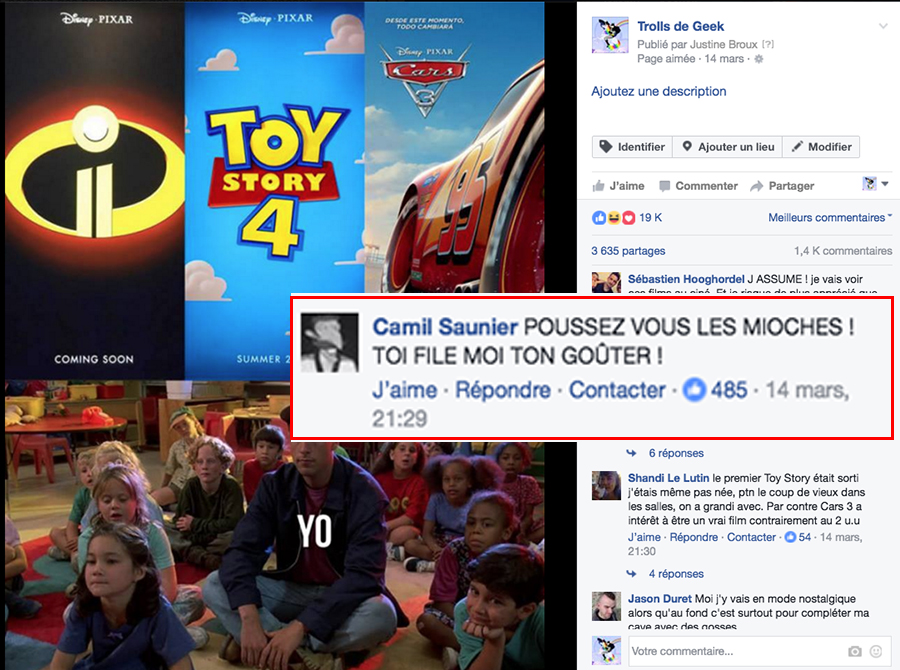
Task: Like the post with J'aime thumbs-up
Action: pos(618,186)
